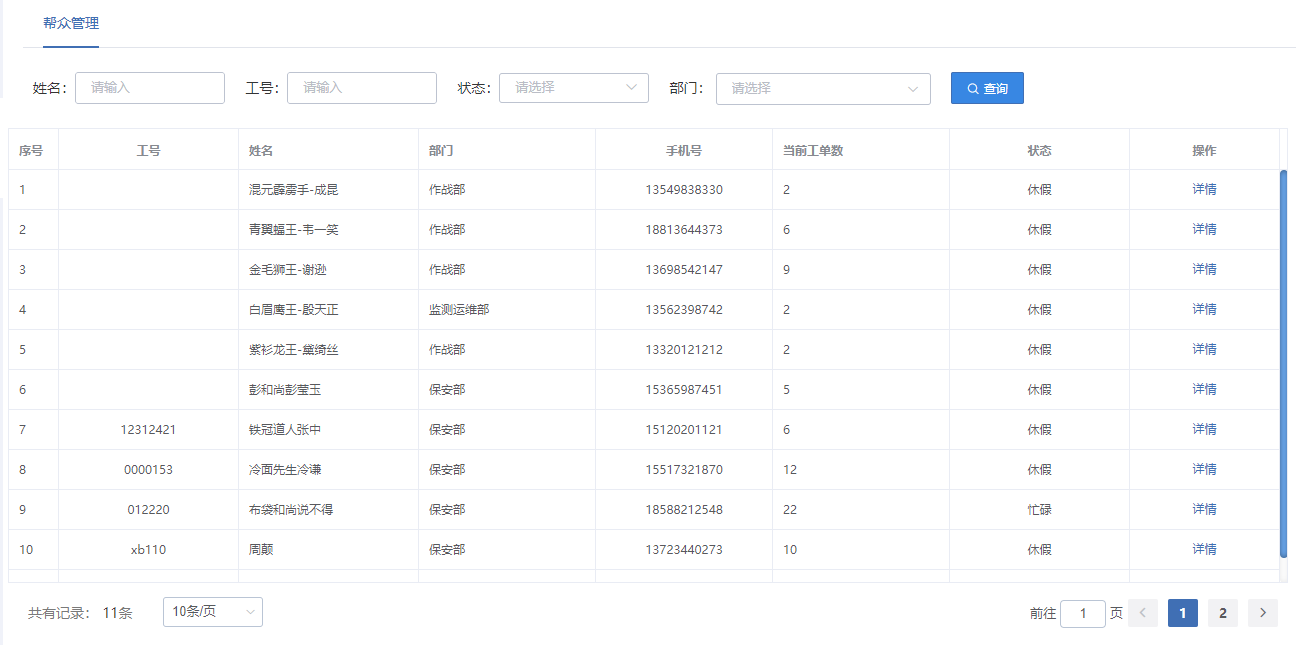Click phone number 15517321870
This screenshot has width=1296, height=645.
pyautogui.click(x=684, y=469)
